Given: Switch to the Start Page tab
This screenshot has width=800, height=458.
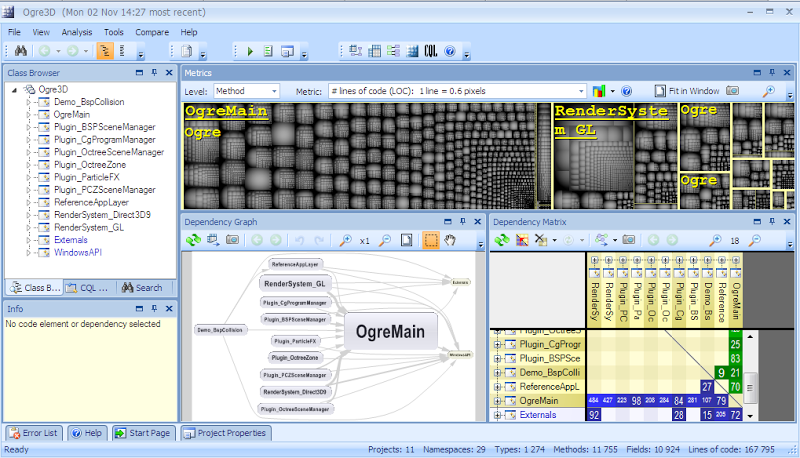Looking at the screenshot, I should coord(143,433).
